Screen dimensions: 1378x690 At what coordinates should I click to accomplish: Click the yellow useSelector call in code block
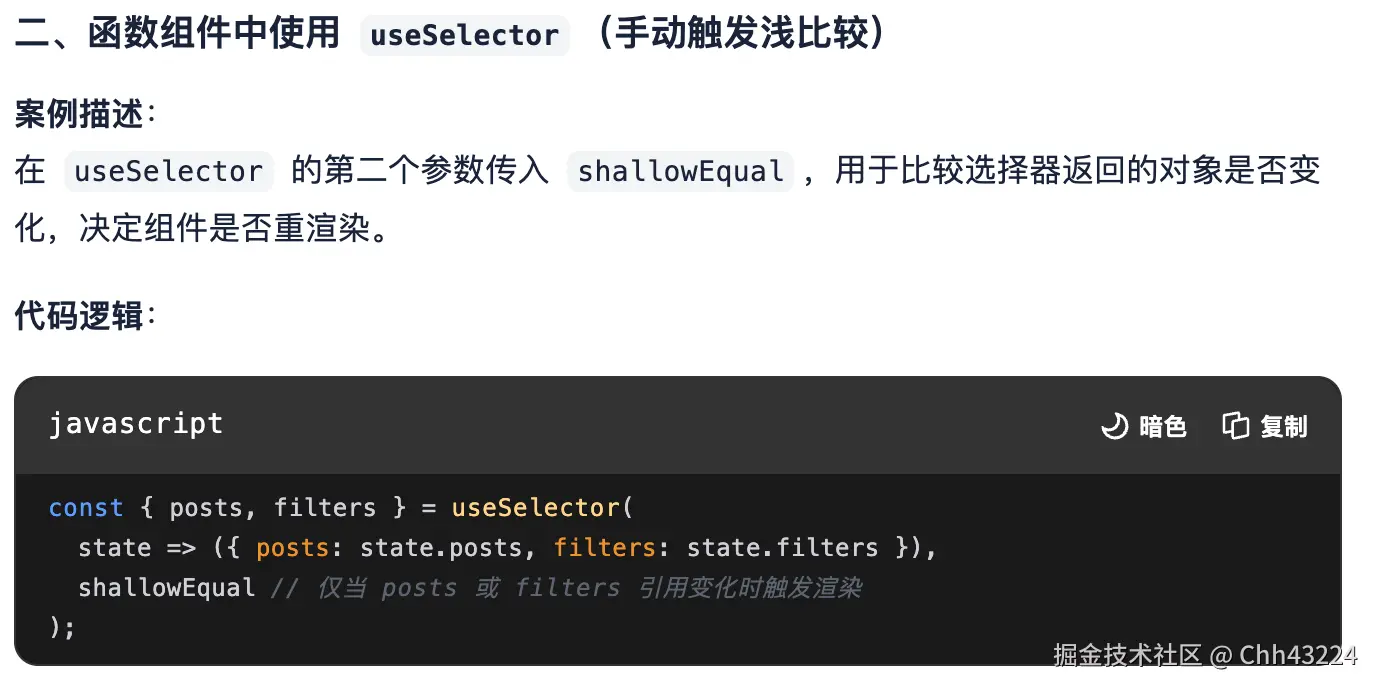click(x=536, y=508)
